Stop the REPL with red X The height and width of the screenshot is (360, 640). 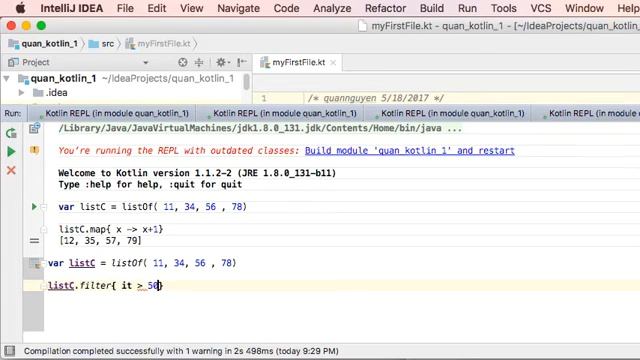(11, 170)
